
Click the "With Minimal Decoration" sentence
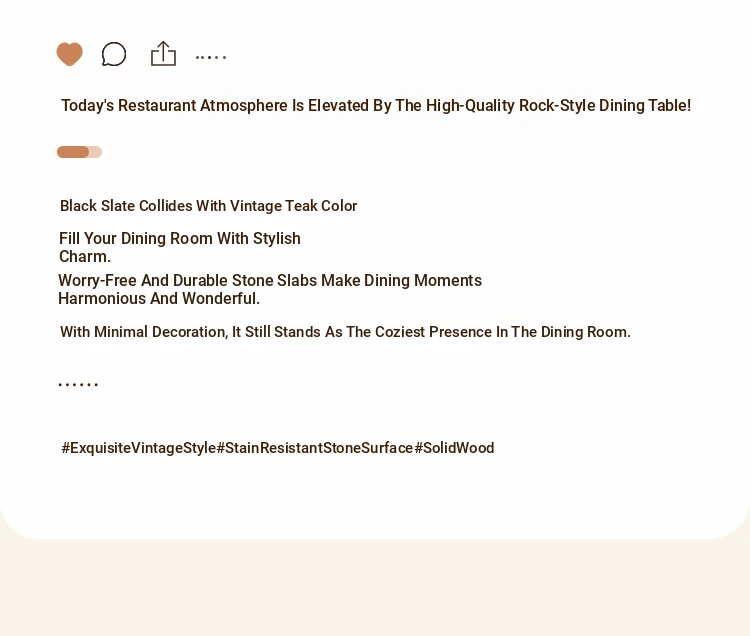coord(345,332)
